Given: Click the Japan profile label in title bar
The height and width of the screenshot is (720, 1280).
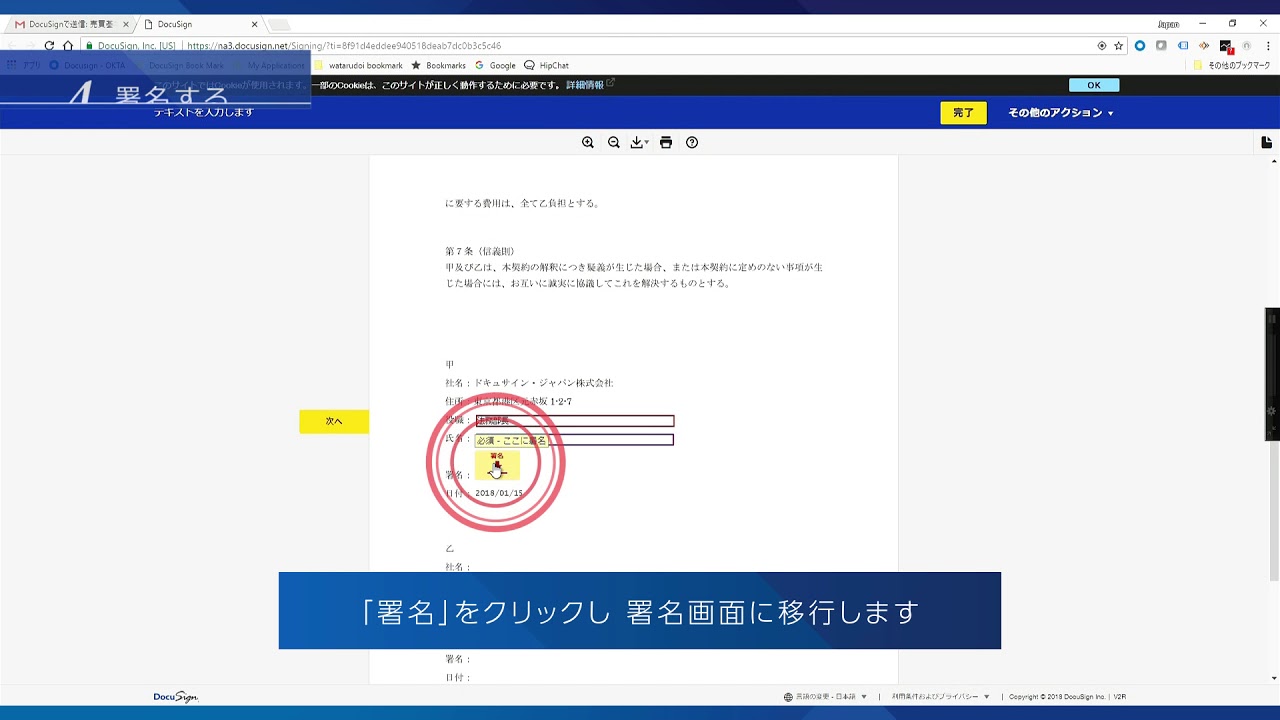Looking at the screenshot, I should tap(1168, 24).
